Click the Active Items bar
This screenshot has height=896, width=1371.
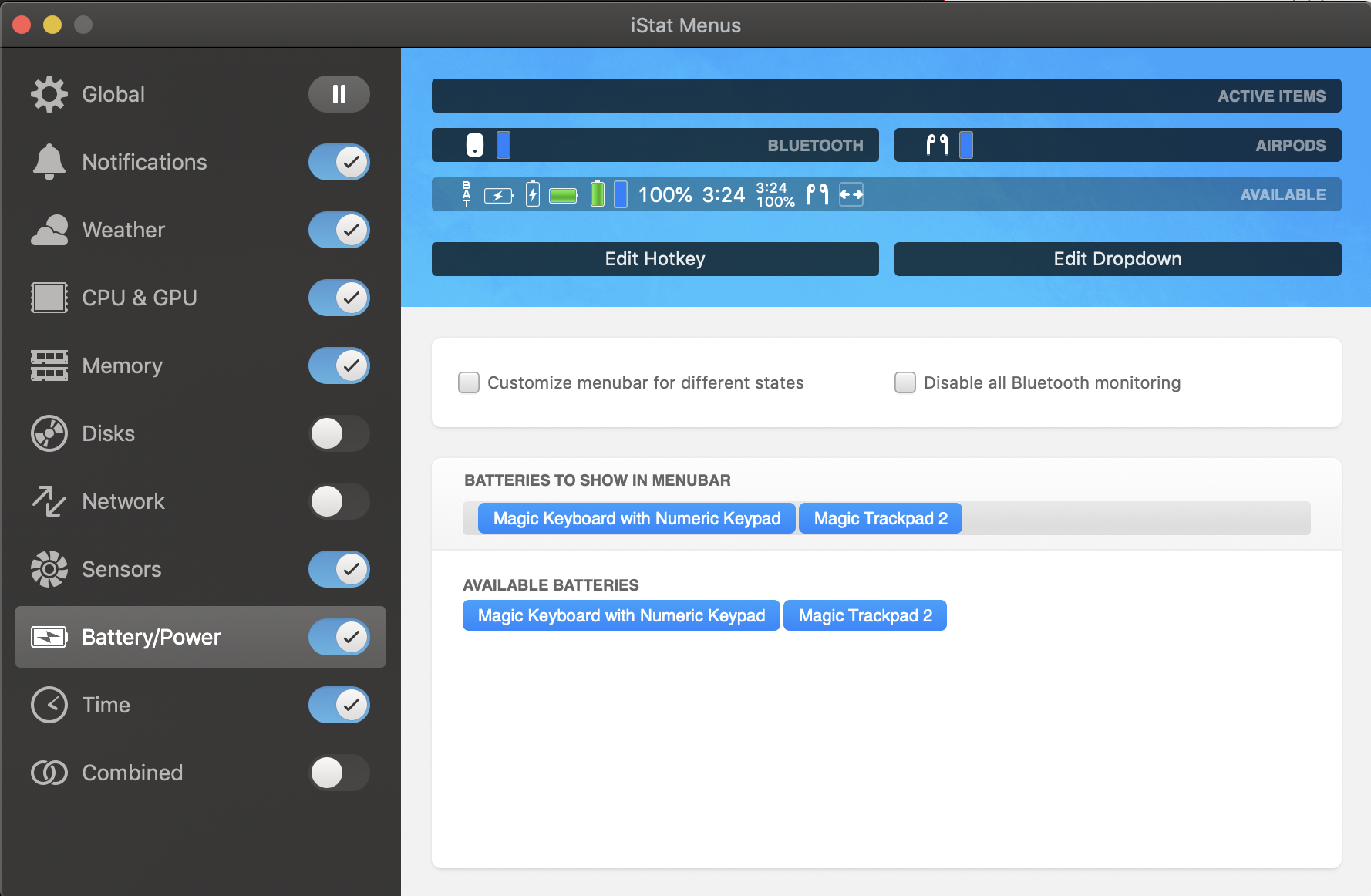coord(887,96)
